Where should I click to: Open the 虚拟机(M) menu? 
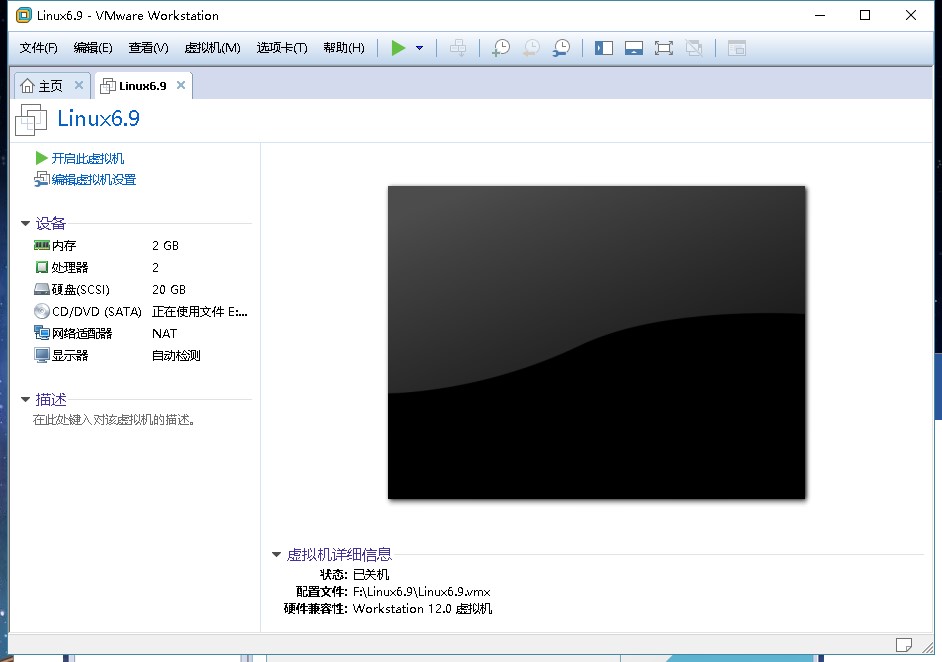tap(212, 48)
